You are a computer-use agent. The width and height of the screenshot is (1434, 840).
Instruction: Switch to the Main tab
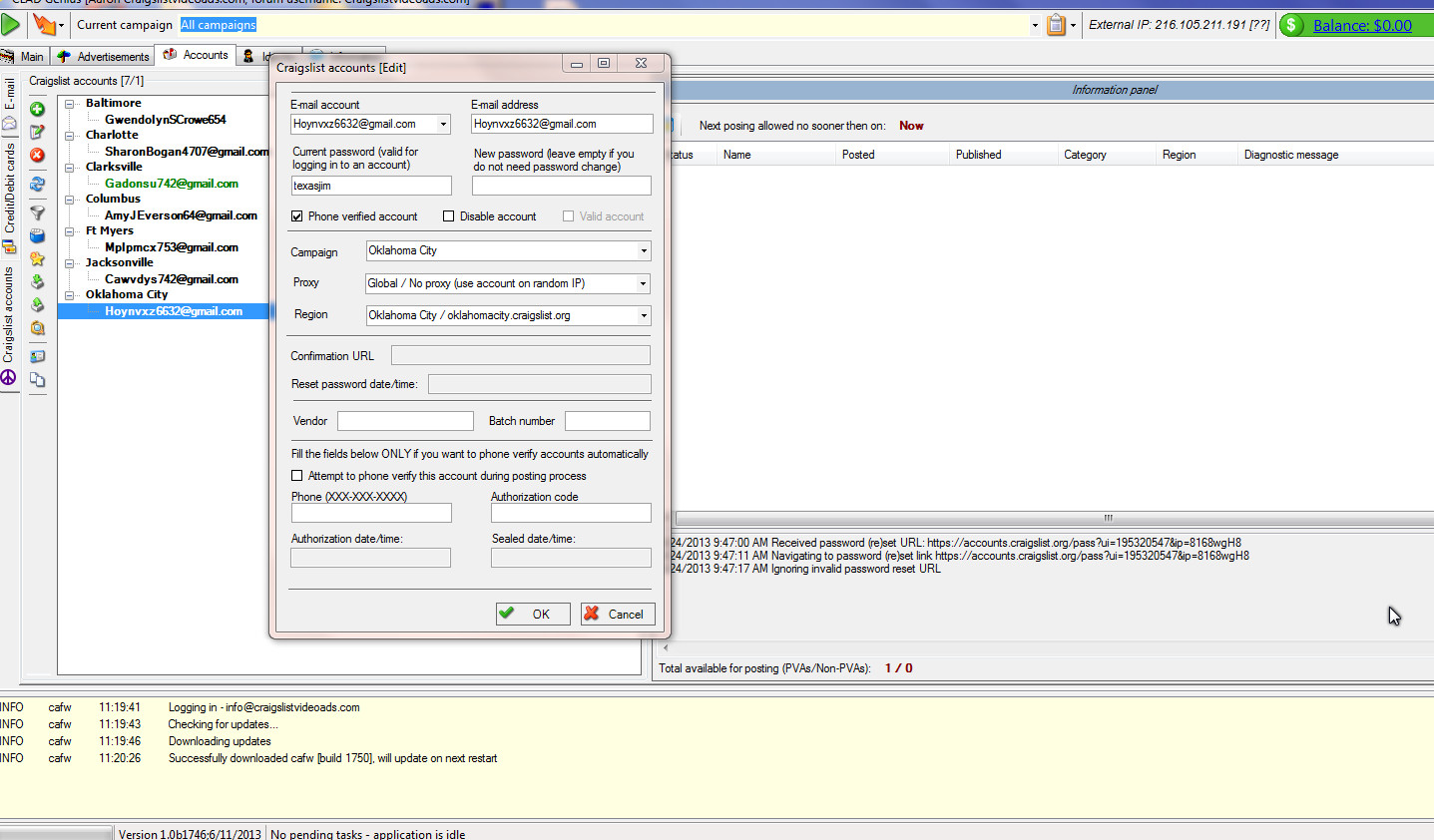pos(24,57)
